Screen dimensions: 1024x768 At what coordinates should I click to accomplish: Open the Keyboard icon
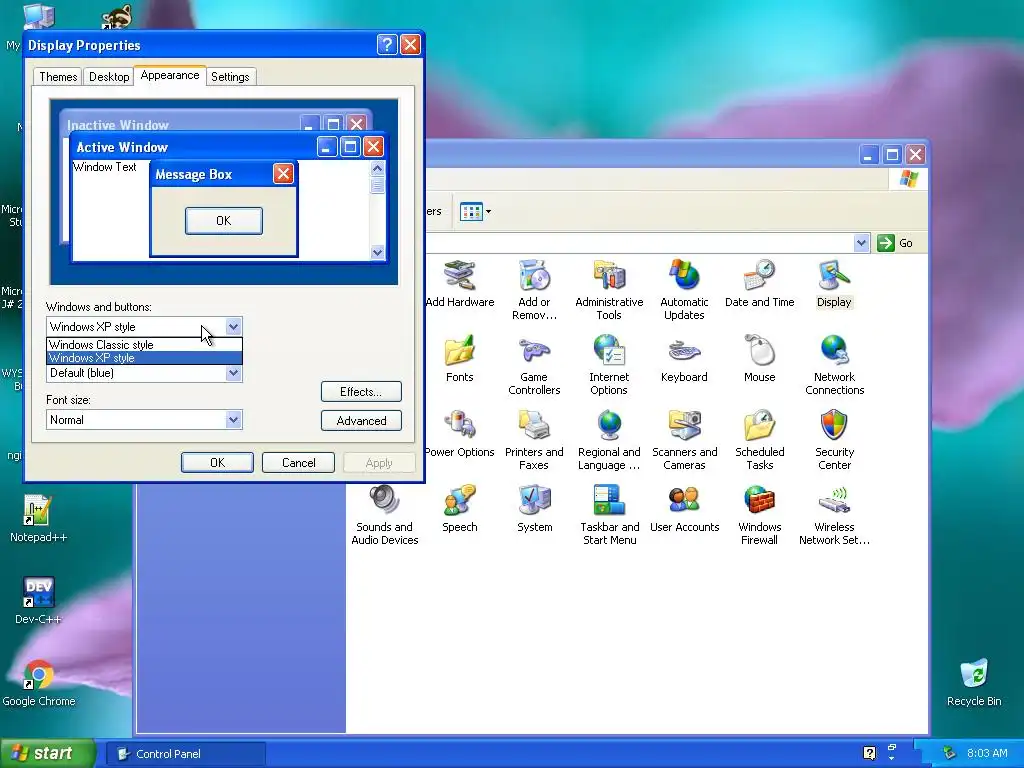pos(684,359)
